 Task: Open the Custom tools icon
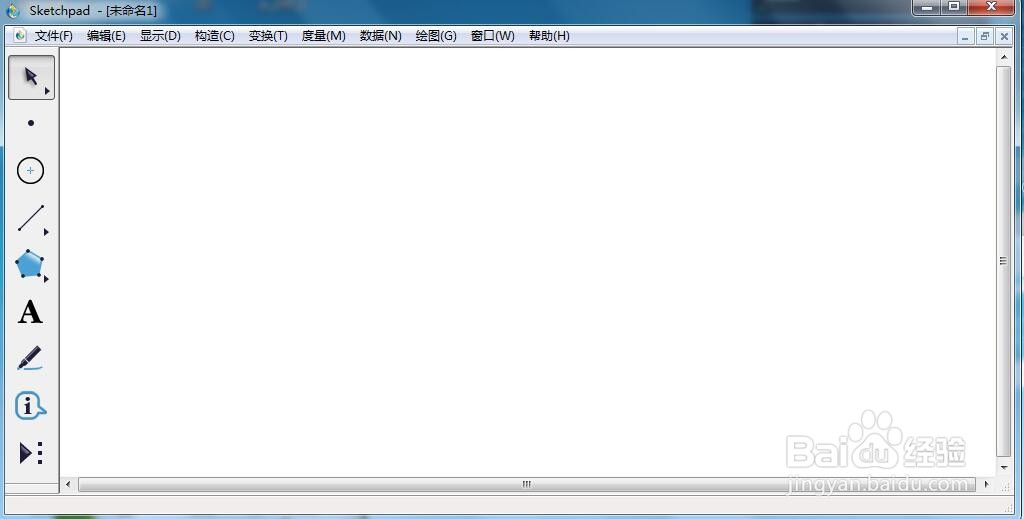click(31, 452)
